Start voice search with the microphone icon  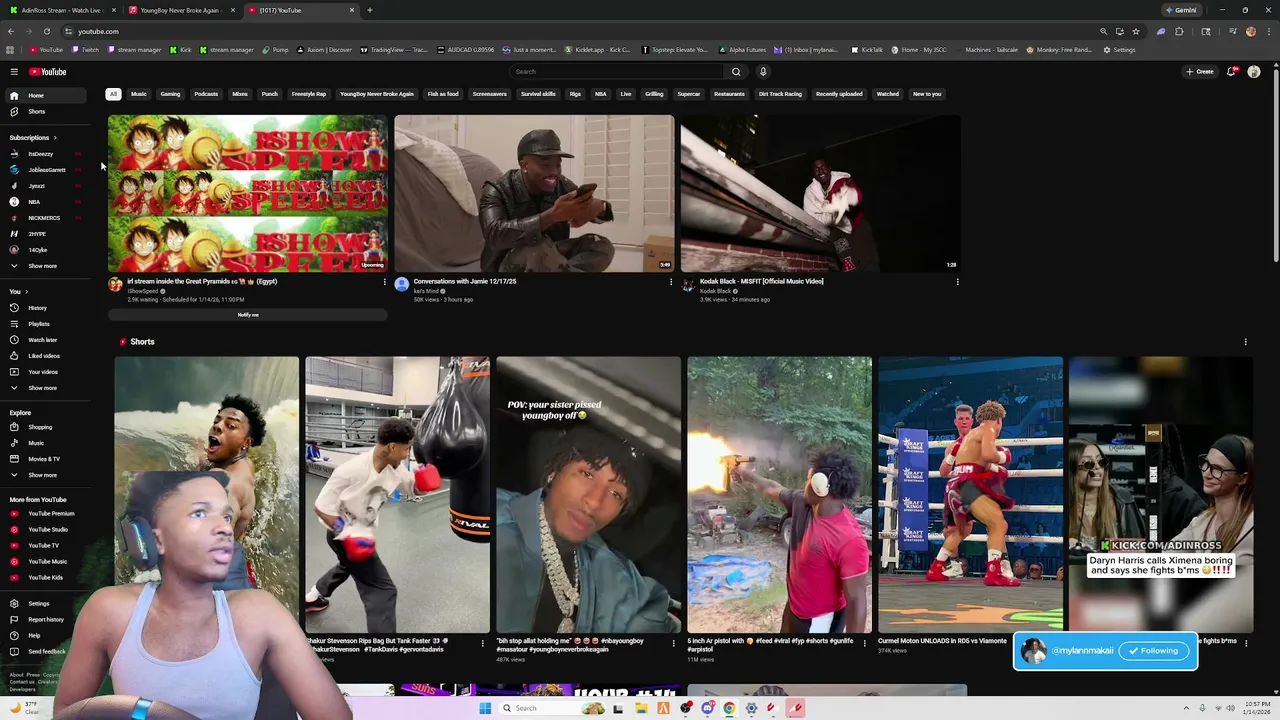click(x=763, y=72)
